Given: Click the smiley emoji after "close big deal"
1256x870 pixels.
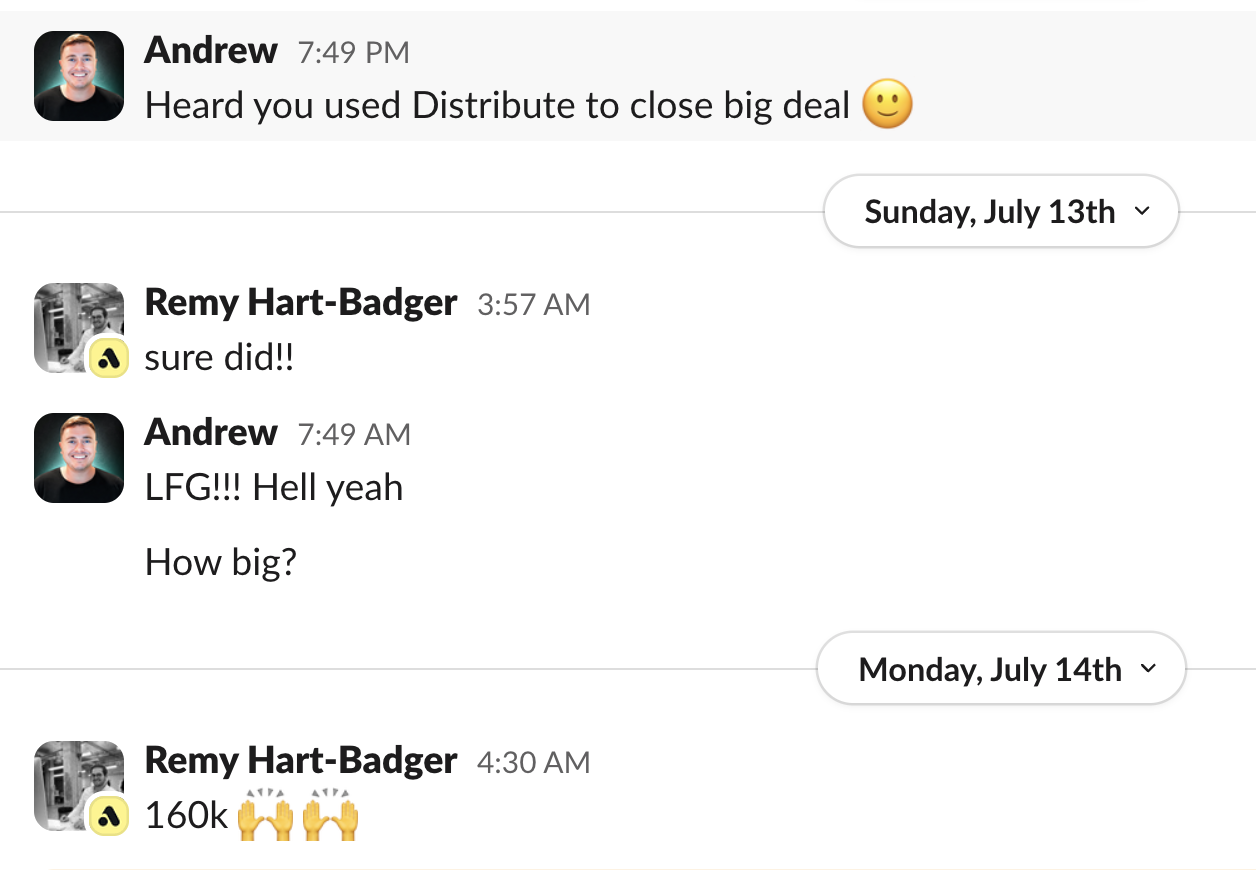Looking at the screenshot, I should [x=887, y=105].
